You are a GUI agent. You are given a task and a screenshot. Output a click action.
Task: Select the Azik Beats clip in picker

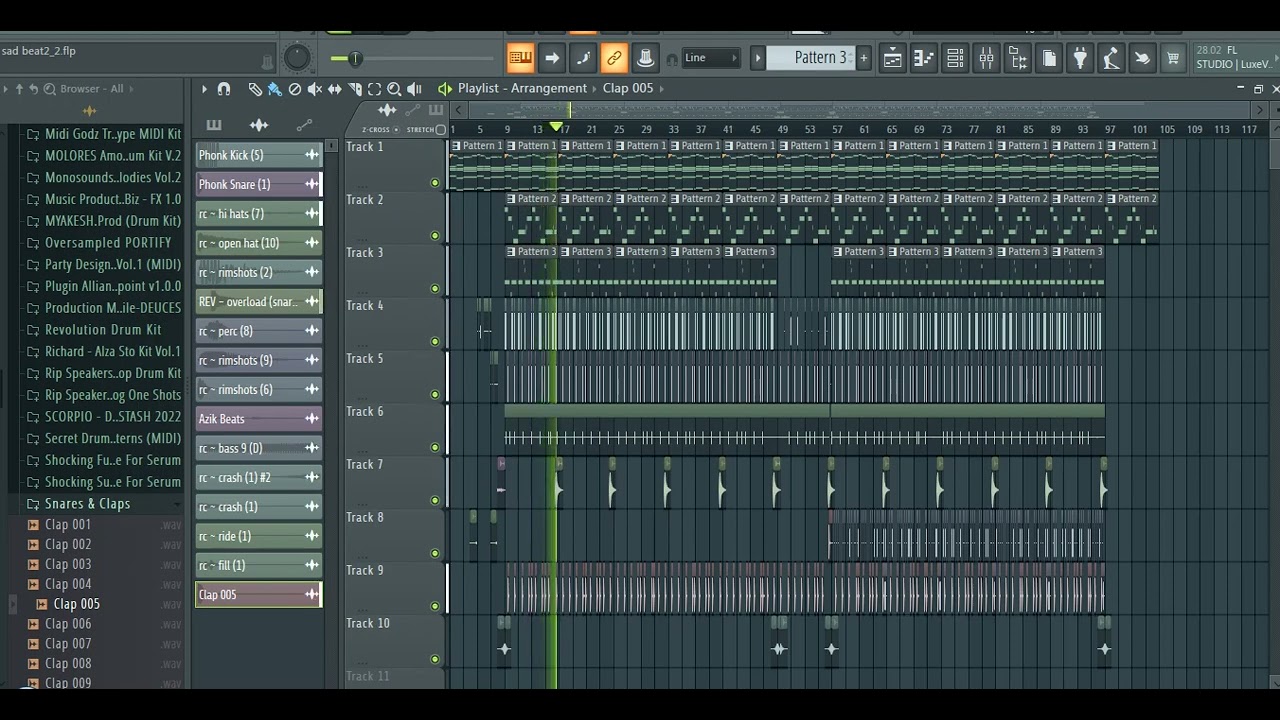click(258, 419)
